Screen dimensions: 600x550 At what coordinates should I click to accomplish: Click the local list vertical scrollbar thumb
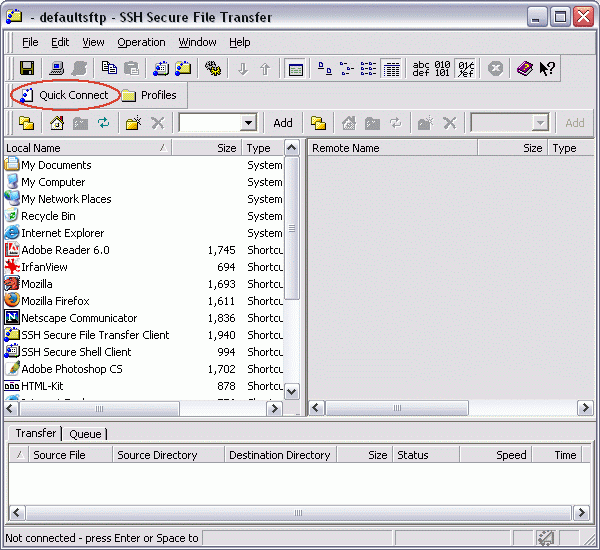point(292,228)
